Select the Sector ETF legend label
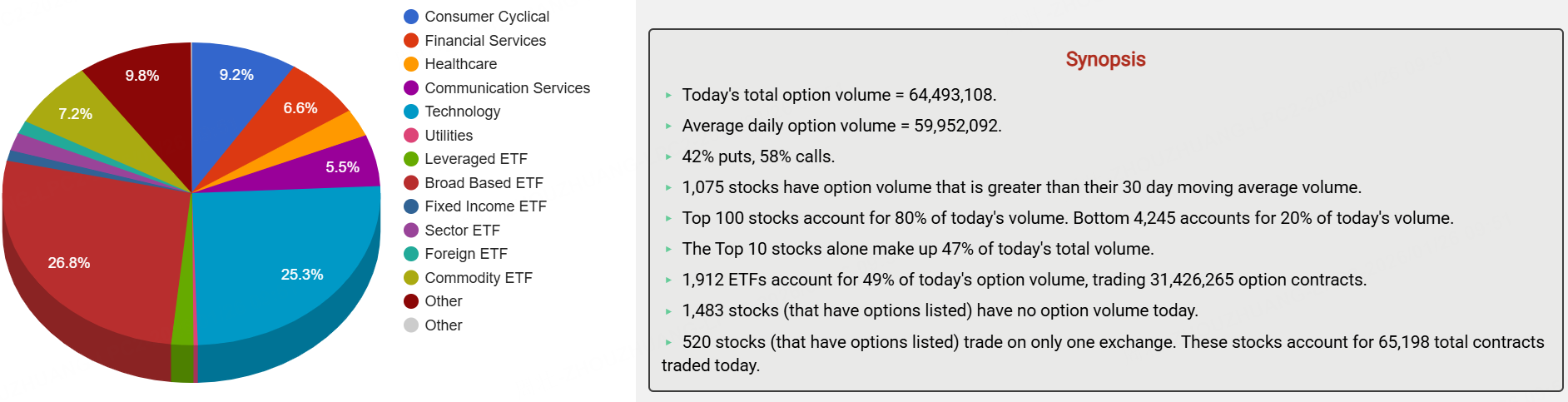 point(462,231)
